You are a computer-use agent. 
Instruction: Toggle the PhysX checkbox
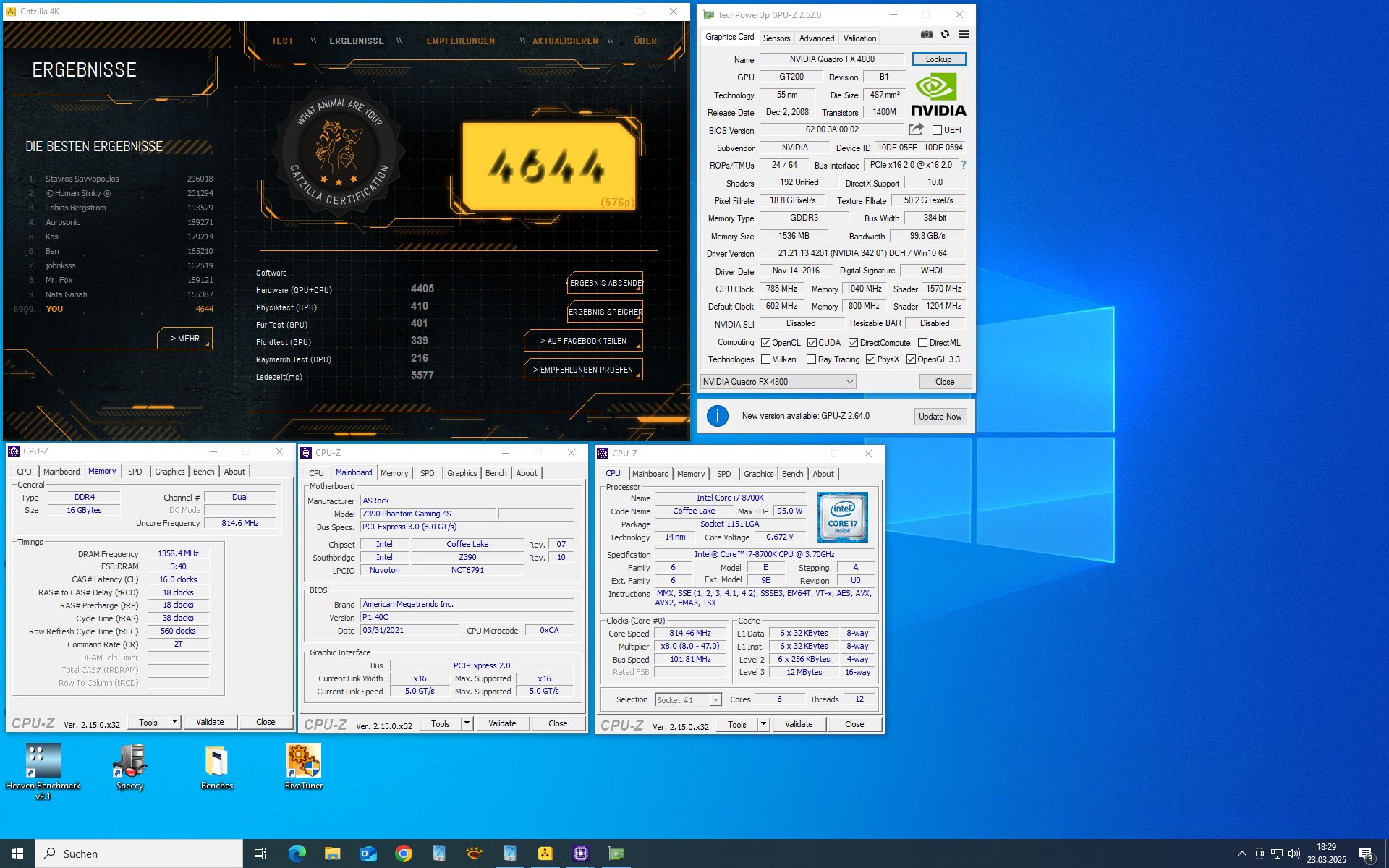pyautogui.click(x=870, y=359)
